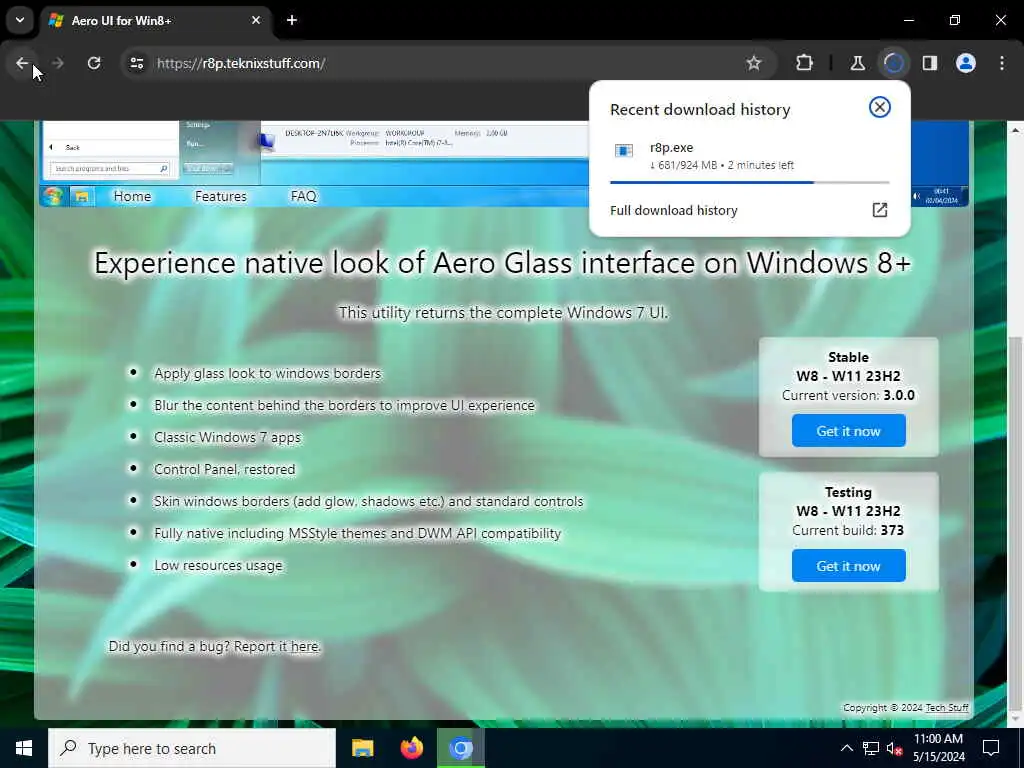Viewport: 1024px width, 768px height.
Task: Select the Aero UI for Win8+ tab
Action: point(156,21)
